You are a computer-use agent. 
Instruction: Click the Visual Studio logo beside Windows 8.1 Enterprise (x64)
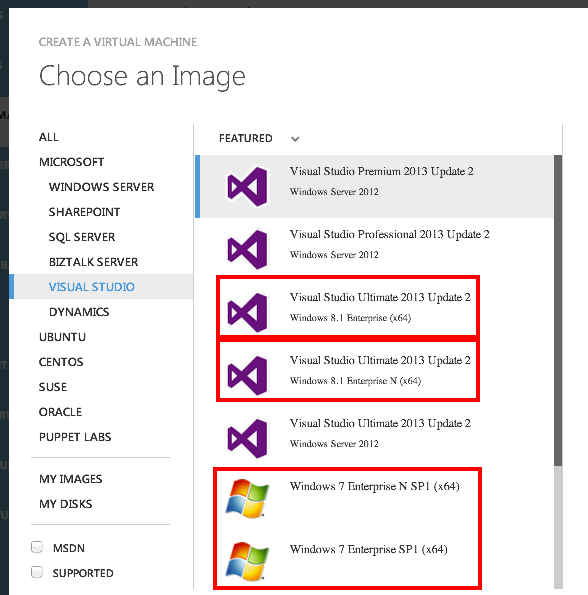pos(247,312)
